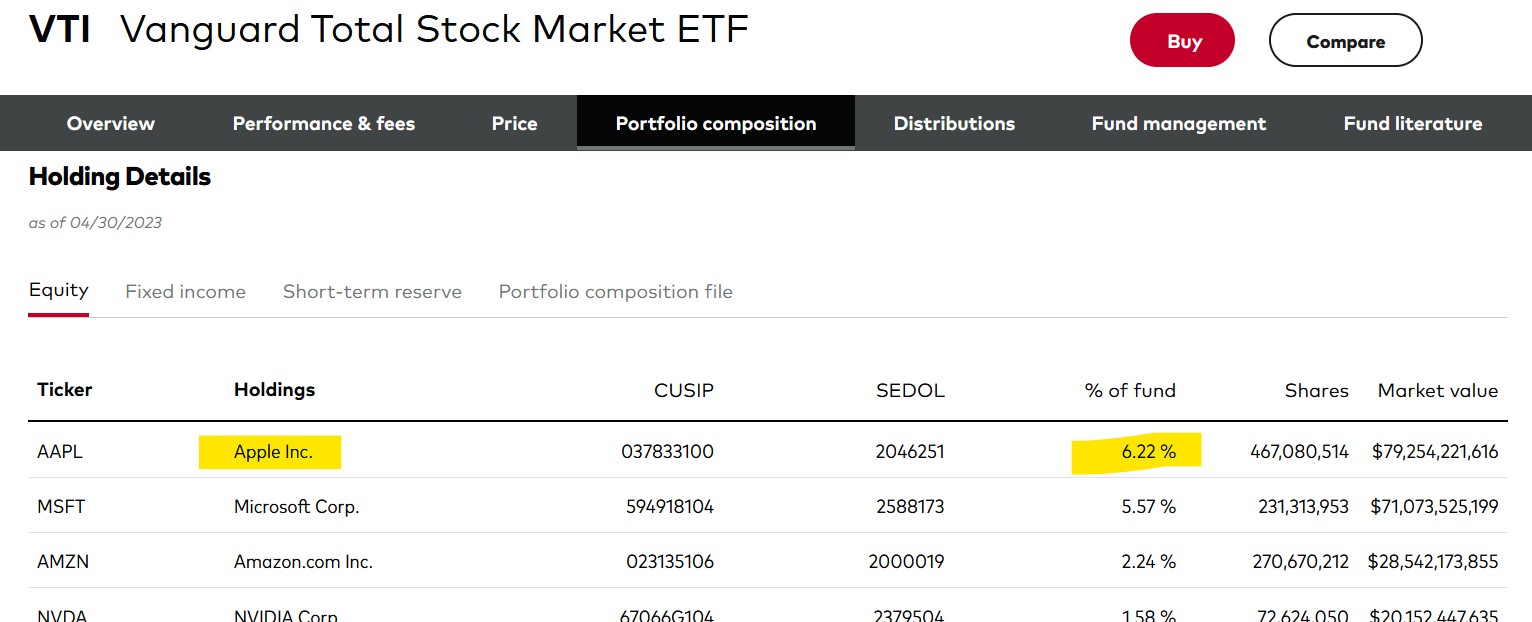Click the % of fund column header
1532x622 pixels.
pos(1130,391)
